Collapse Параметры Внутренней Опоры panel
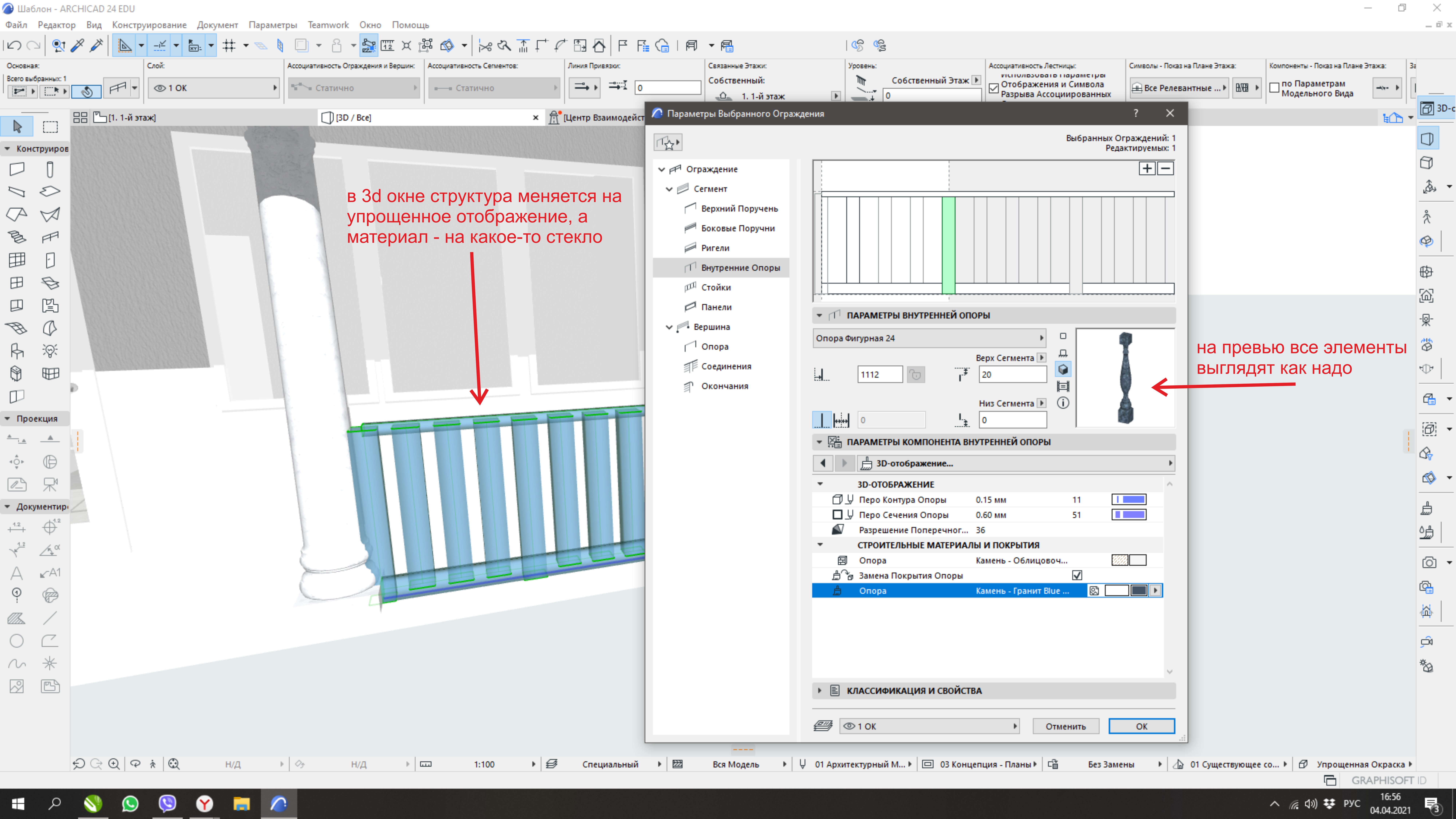The height and width of the screenshot is (819, 1456). coord(820,315)
